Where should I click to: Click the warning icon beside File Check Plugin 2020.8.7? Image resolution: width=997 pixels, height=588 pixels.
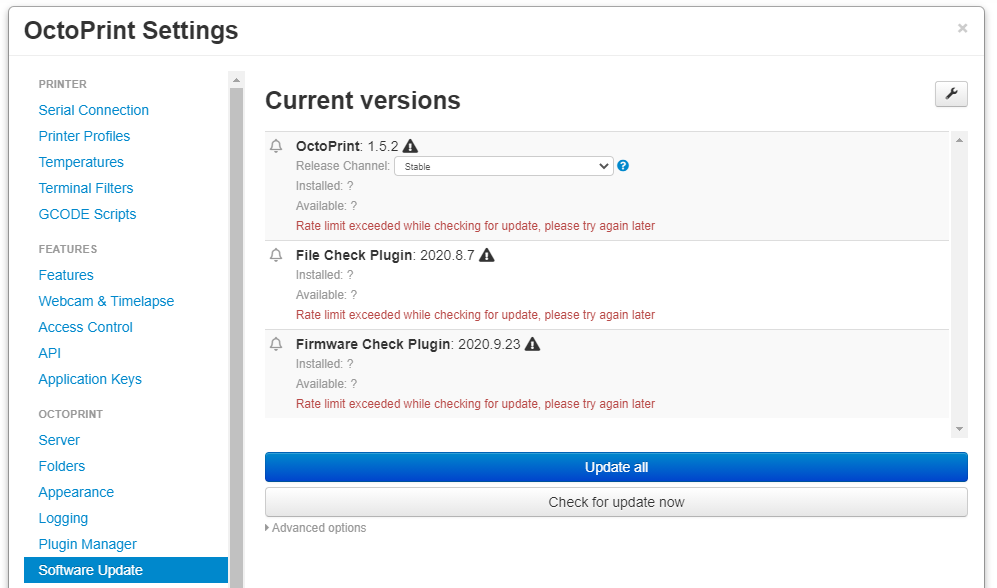click(486, 255)
